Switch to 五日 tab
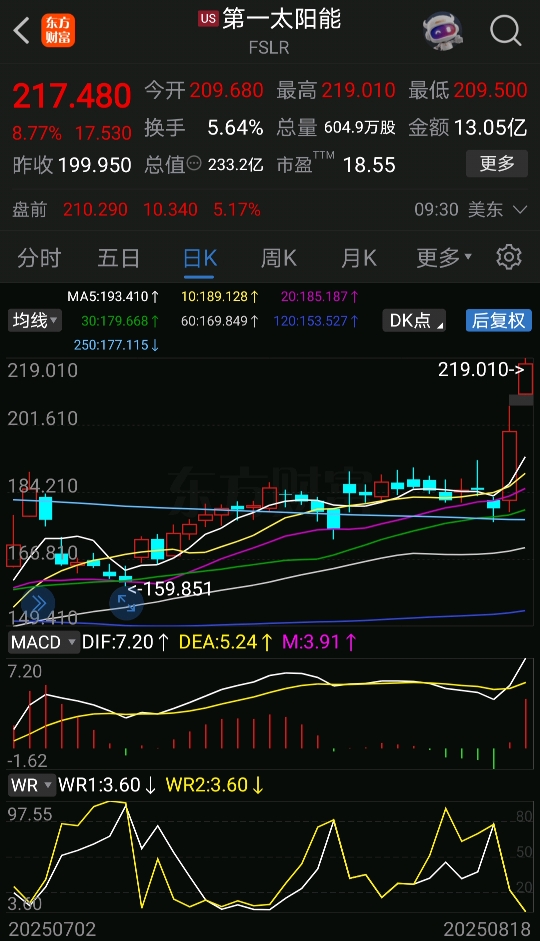 tap(119, 258)
